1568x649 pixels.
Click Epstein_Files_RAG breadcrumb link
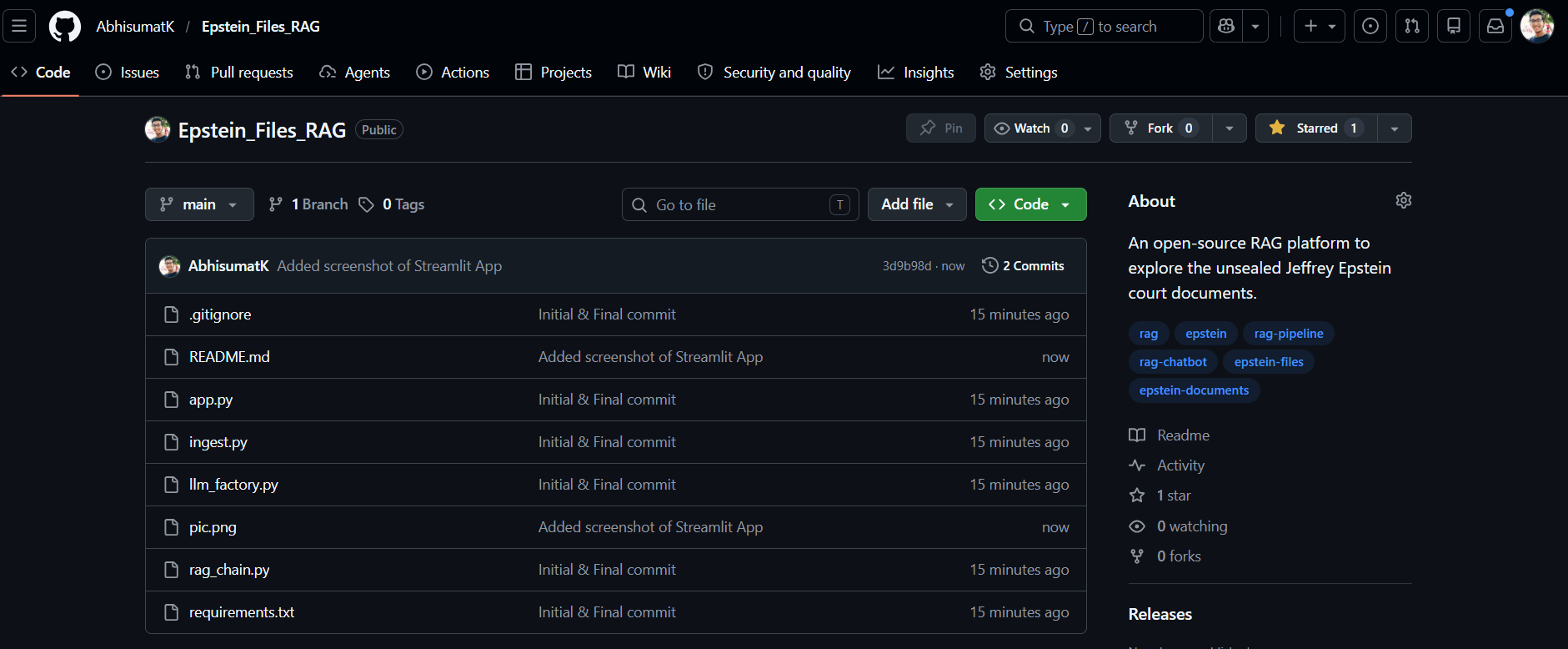tap(261, 26)
